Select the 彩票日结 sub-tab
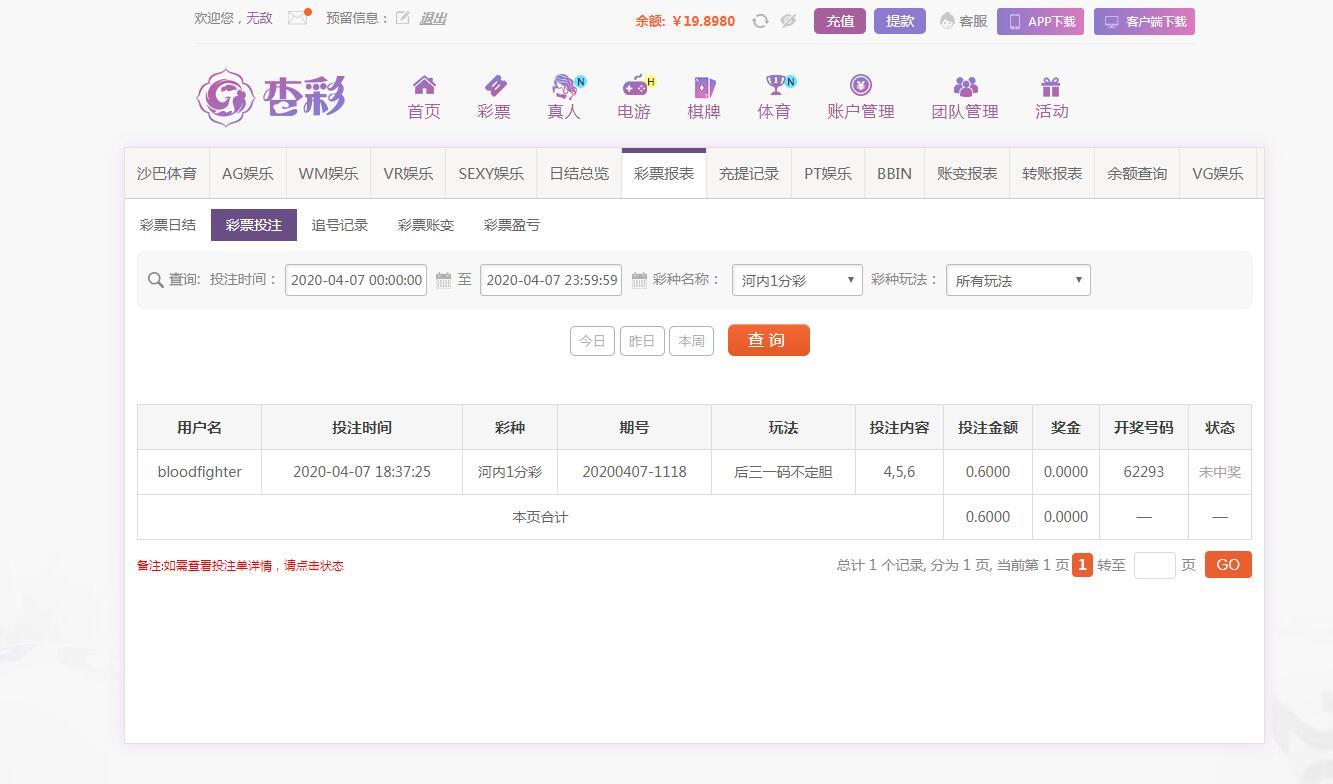Image resolution: width=1333 pixels, height=784 pixels. pyautogui.click(x=168, y=225)
